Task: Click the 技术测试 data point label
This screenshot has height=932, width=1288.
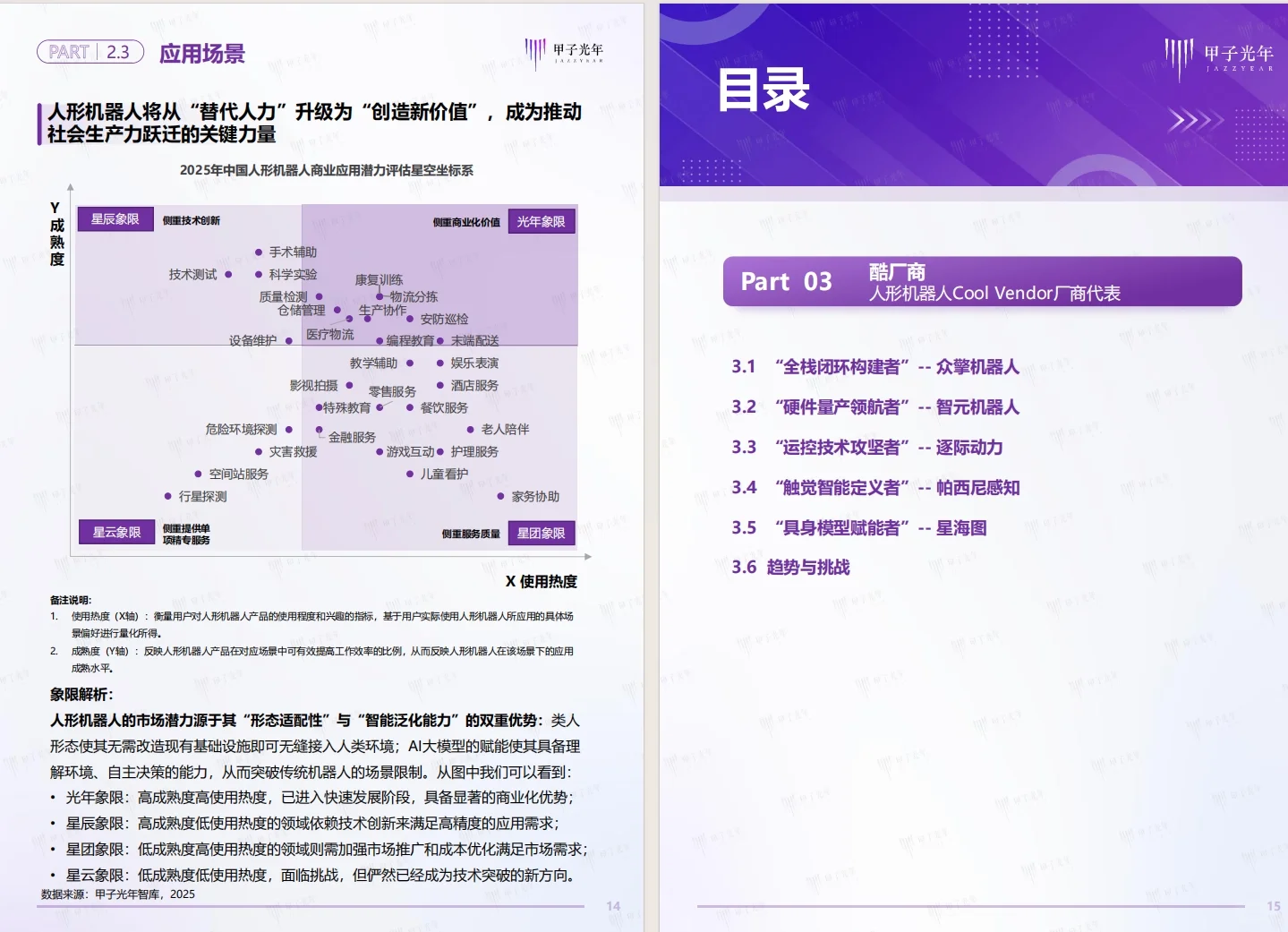Action: [x=192, y=275]
